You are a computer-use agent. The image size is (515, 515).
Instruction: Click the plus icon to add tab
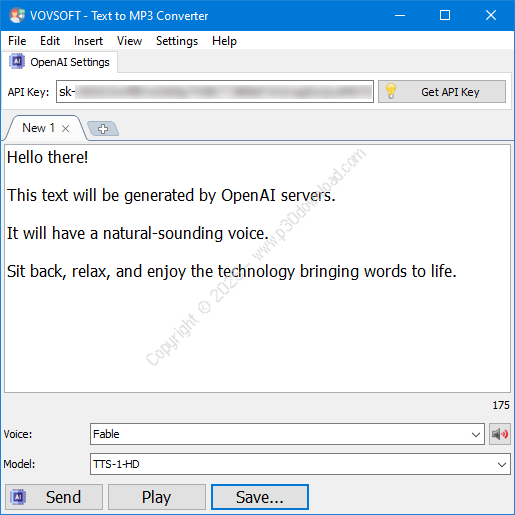103,129
